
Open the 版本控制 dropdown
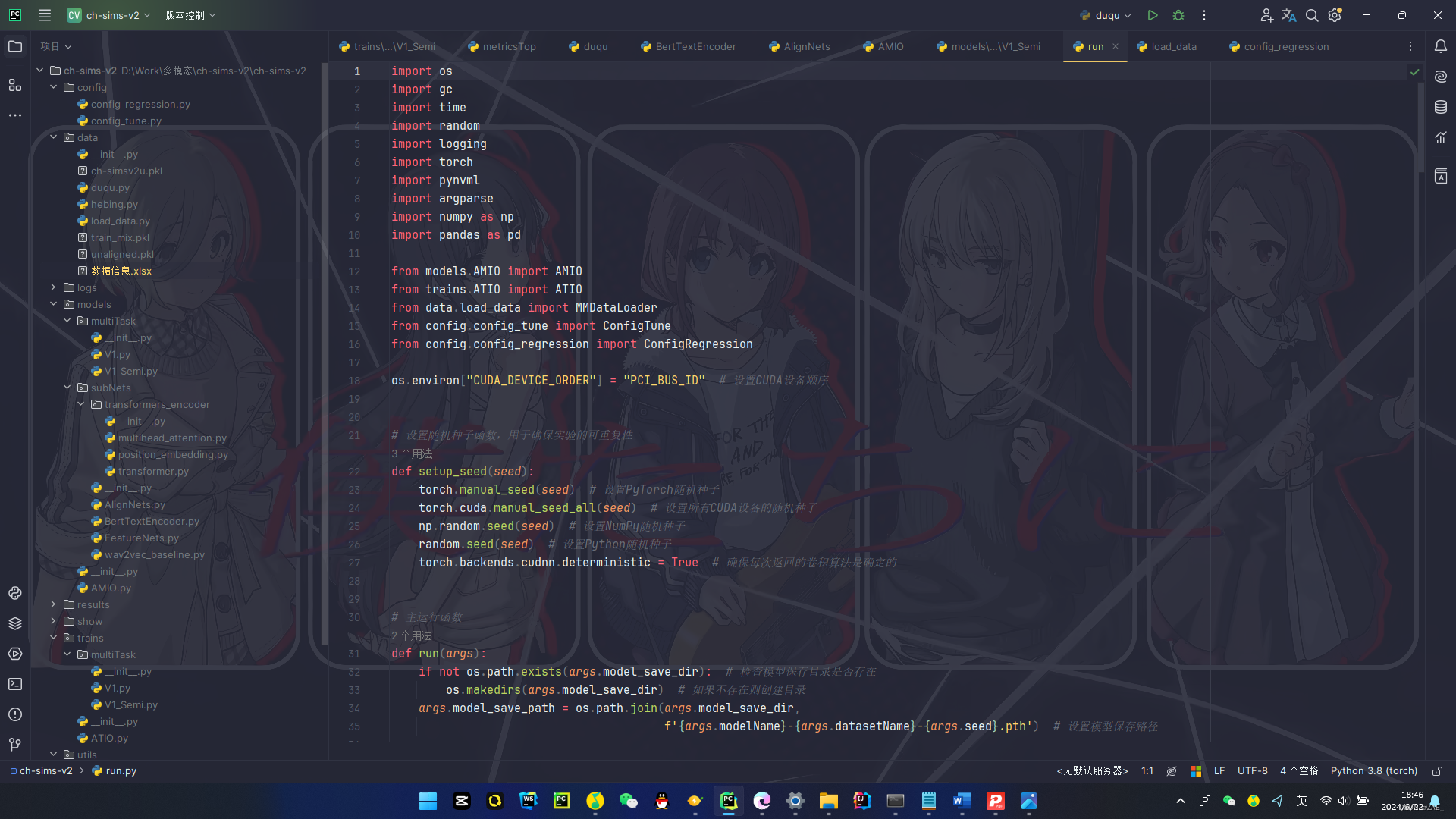click(190, 15)
